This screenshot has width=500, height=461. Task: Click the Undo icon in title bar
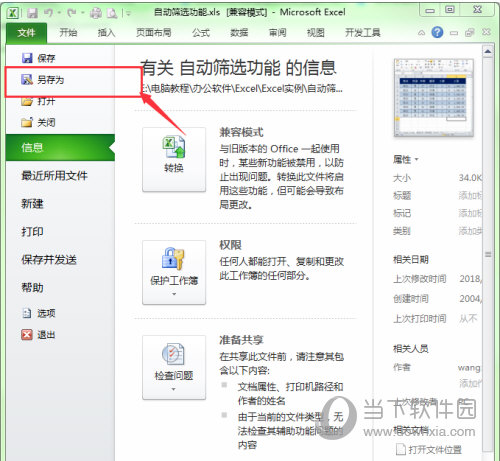(49, 13)
